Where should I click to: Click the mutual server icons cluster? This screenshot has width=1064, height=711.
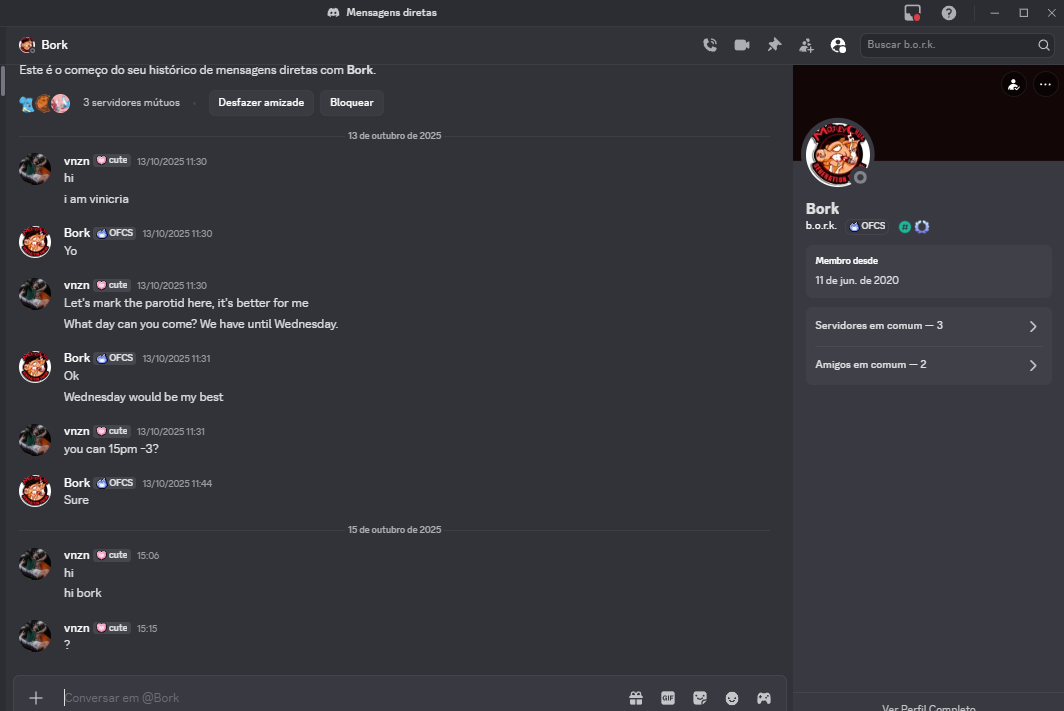pos(45,103)
